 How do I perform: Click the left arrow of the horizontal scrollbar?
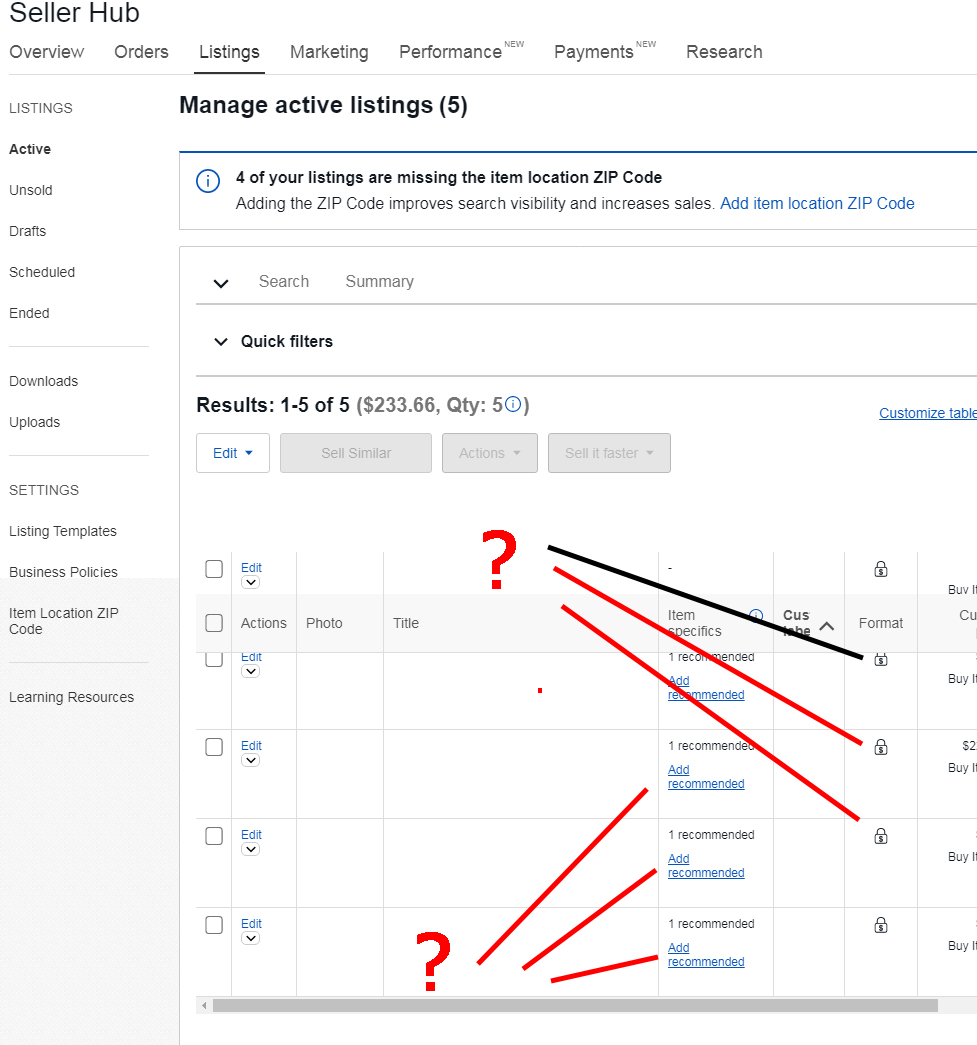click(204, 1005)
